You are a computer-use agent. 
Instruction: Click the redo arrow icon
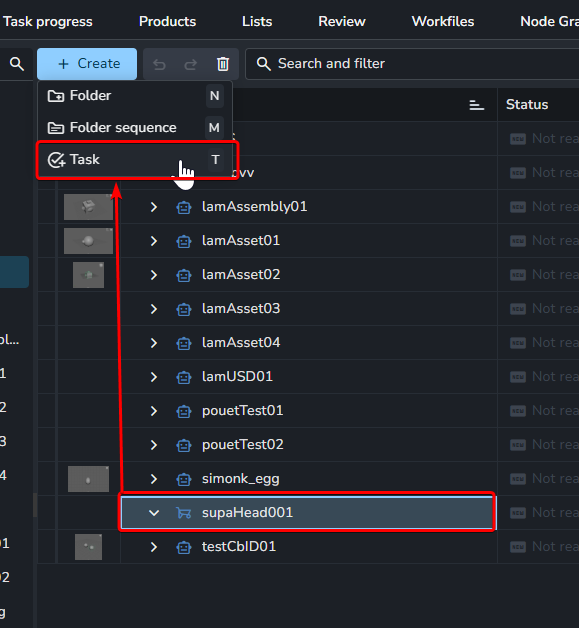coord(191,64)
